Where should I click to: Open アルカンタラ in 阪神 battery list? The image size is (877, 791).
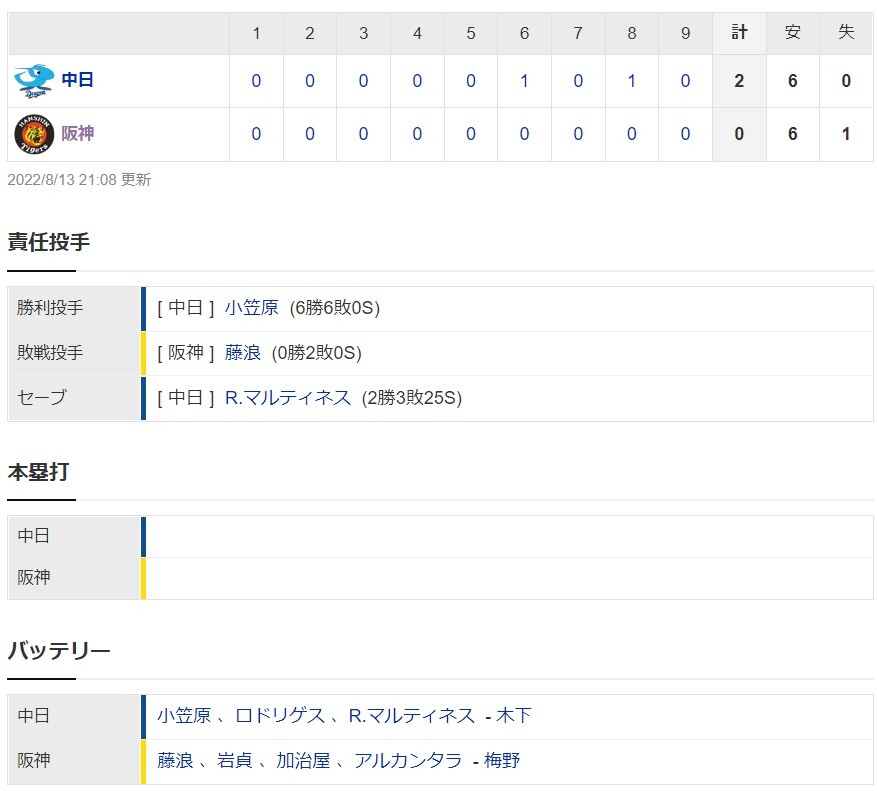(x=408, y=761)
